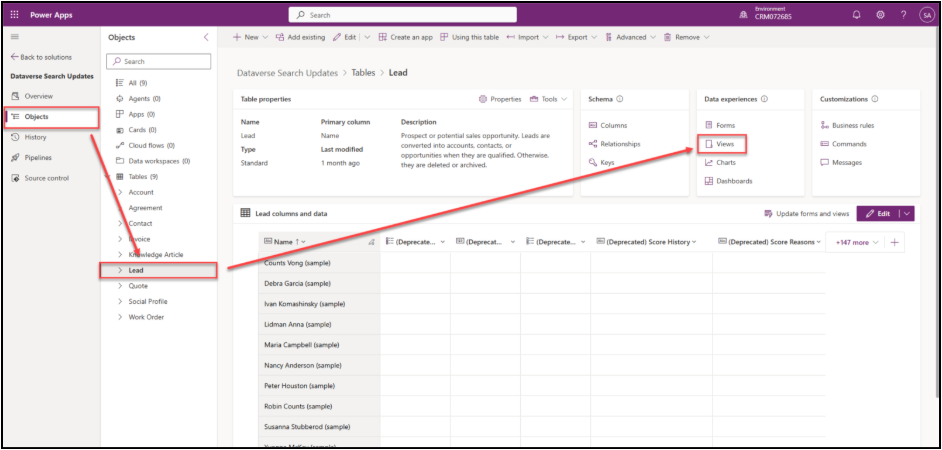942x450 pixels.
Task: Click the Schema info icon
Action: point(620,99)
